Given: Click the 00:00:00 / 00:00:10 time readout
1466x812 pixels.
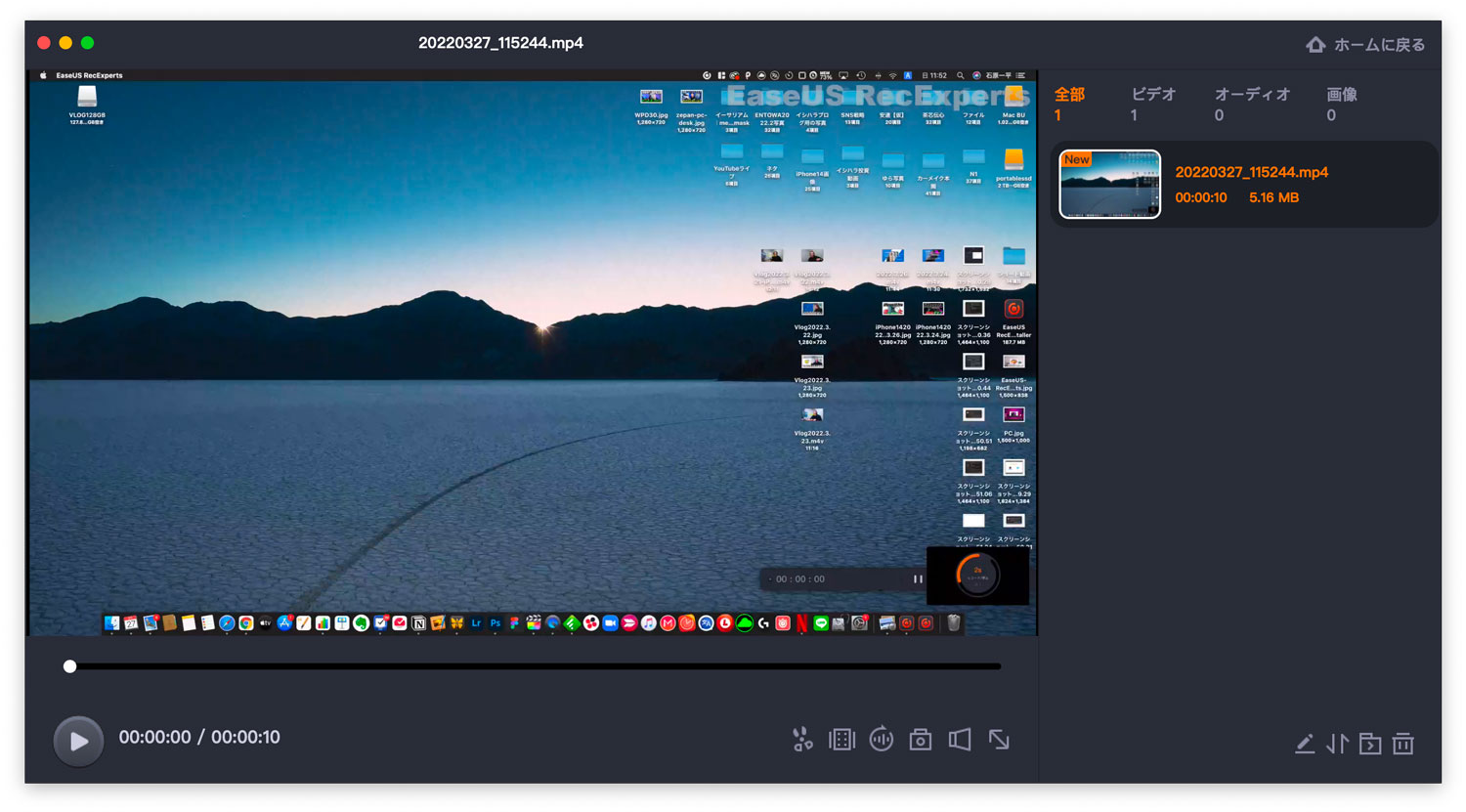Looking at the screenshot, I should pos(199,738).
